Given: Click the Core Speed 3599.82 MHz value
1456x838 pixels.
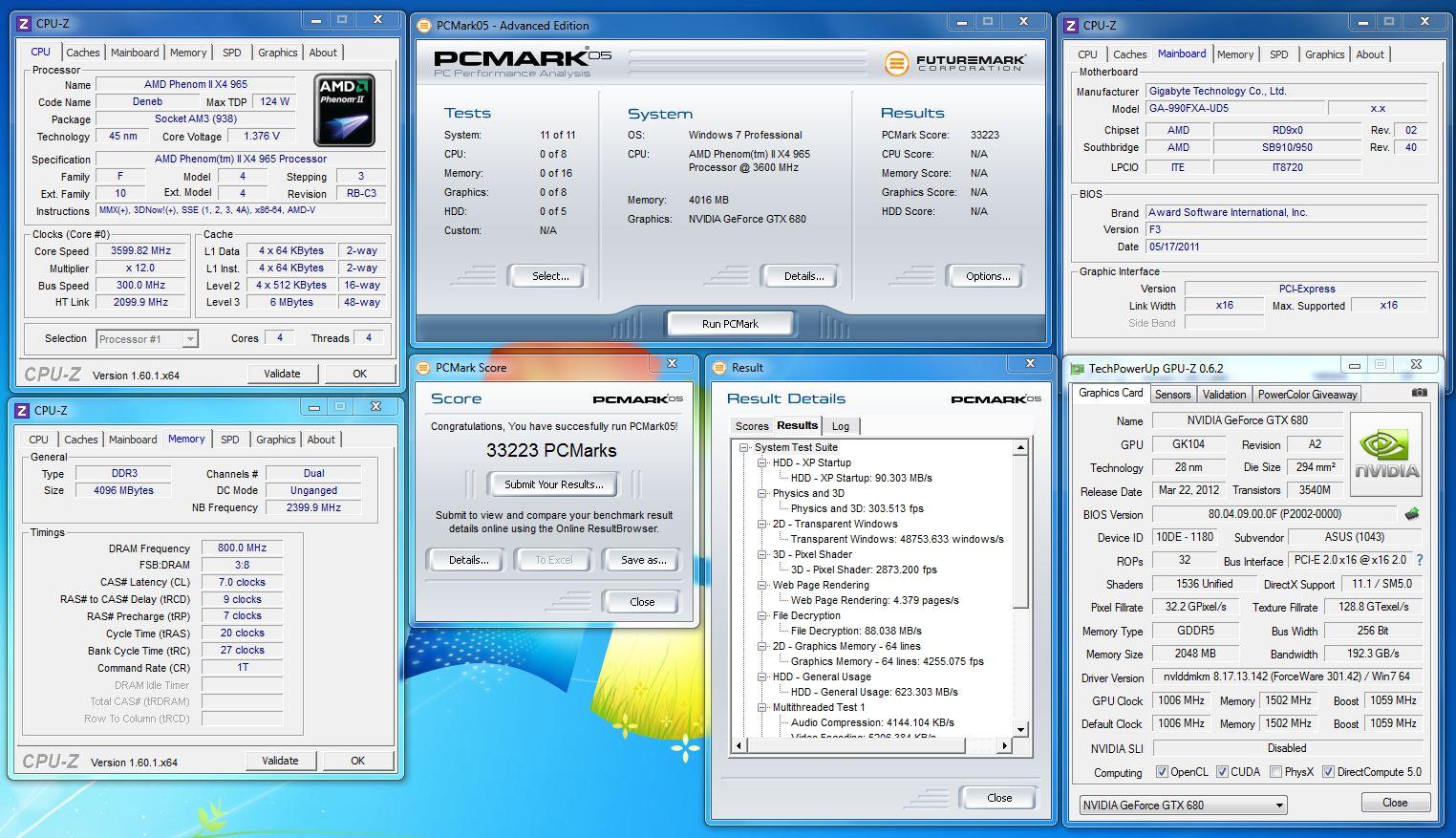Looking at the screenshot, I should 140,251.
